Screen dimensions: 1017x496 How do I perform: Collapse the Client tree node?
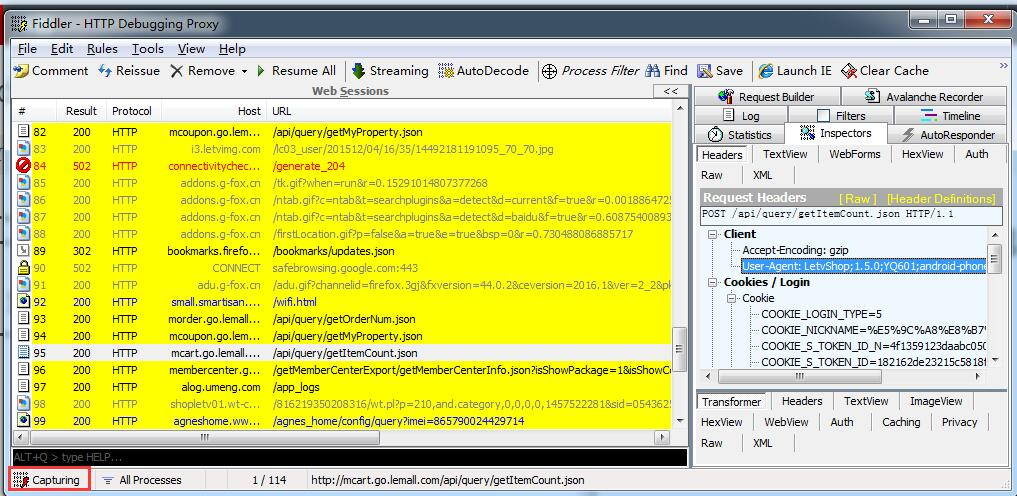713,235
